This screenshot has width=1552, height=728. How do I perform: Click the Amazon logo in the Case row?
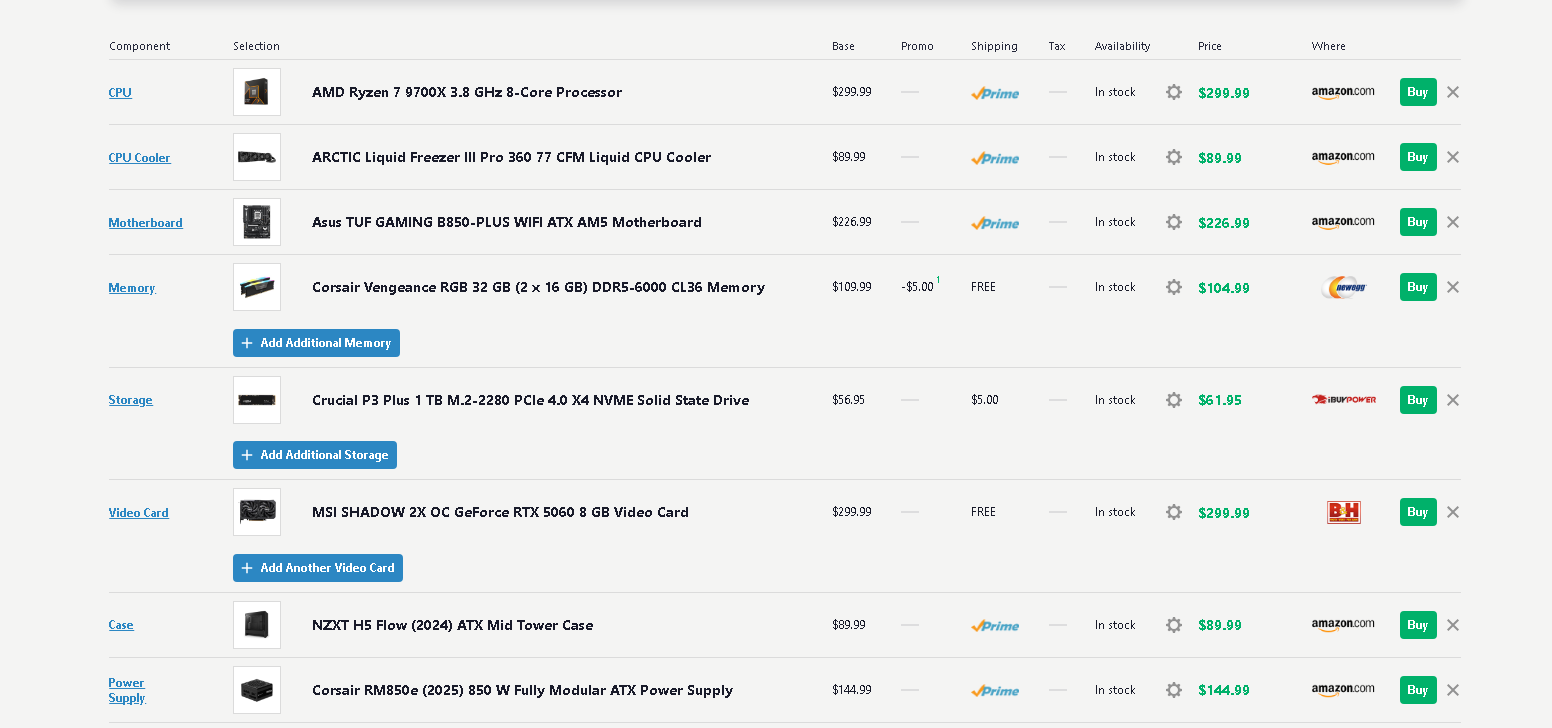pos(1343,625)
